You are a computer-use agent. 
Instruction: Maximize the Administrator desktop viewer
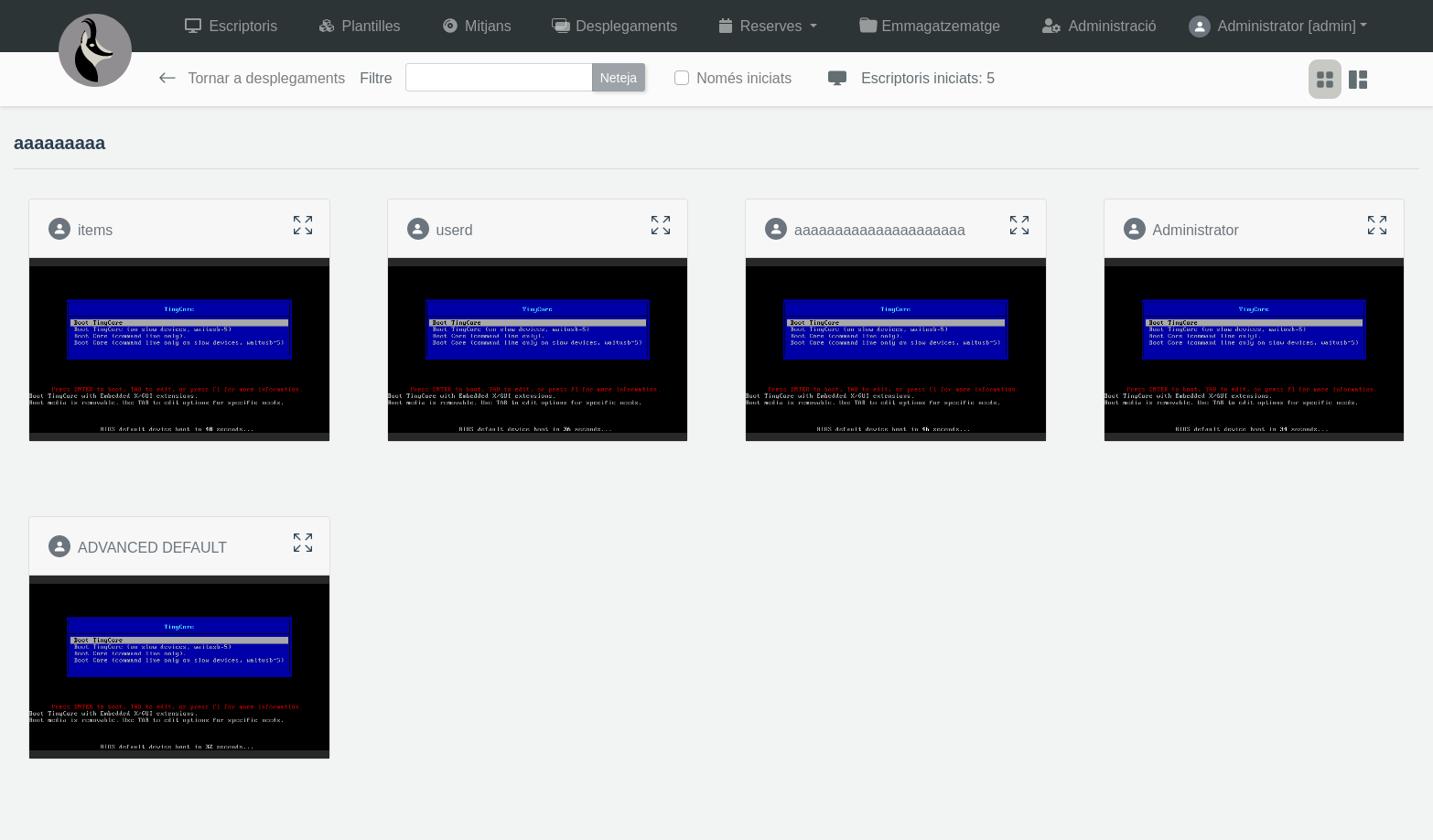1377,225
